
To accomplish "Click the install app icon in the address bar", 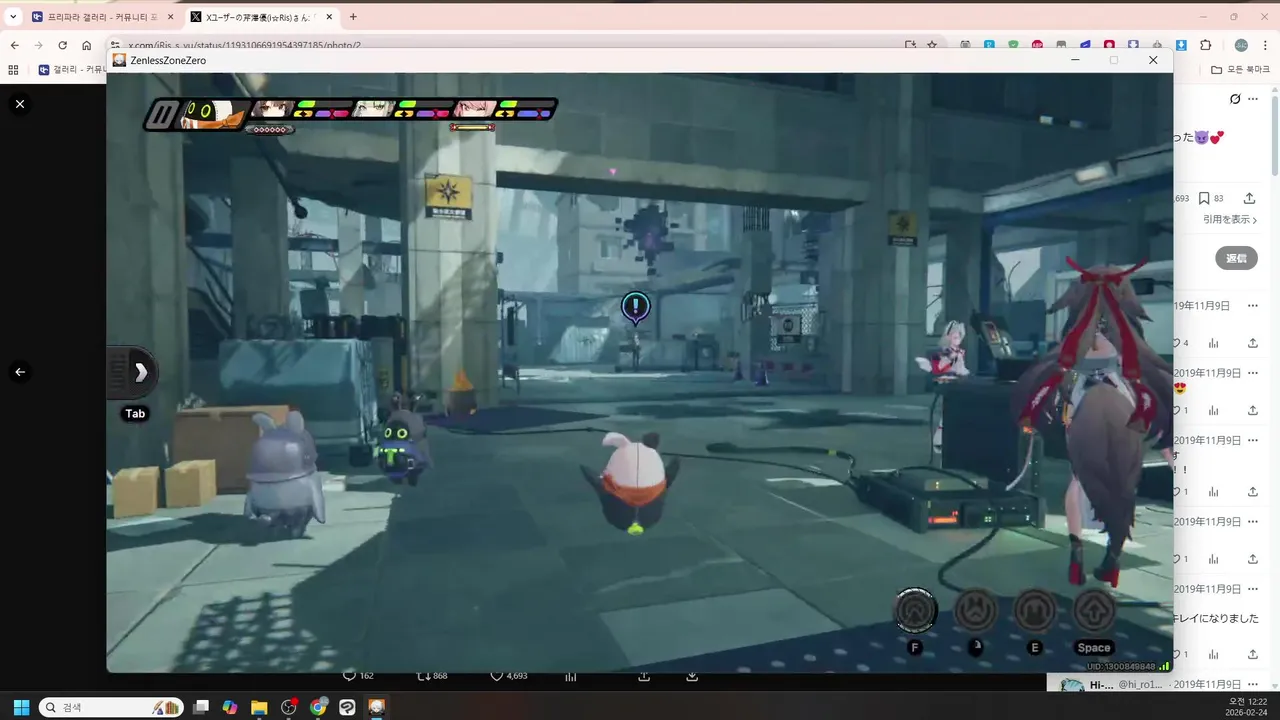I will click(x=910, y=45).
